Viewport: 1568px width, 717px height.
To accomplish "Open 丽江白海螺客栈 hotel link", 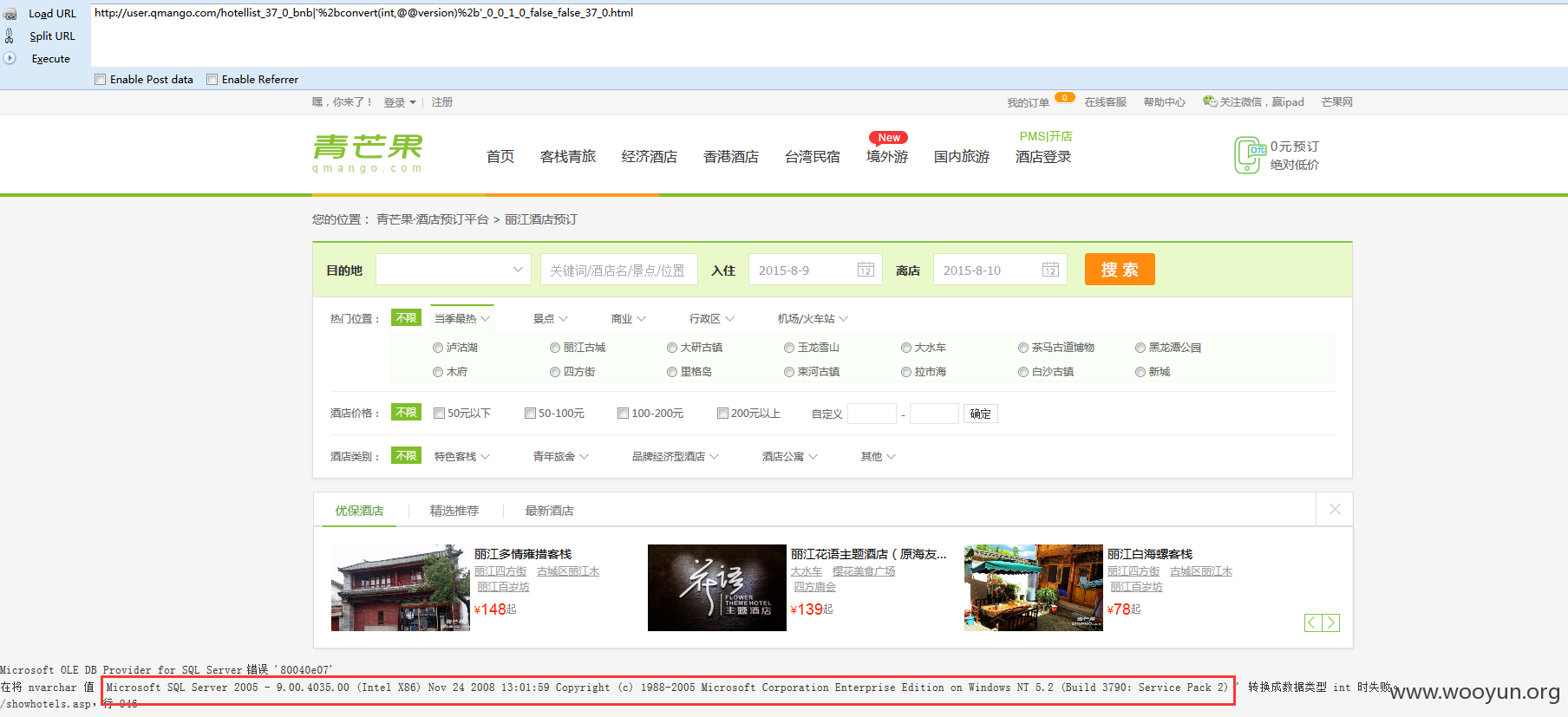I will click(1150, 554).
